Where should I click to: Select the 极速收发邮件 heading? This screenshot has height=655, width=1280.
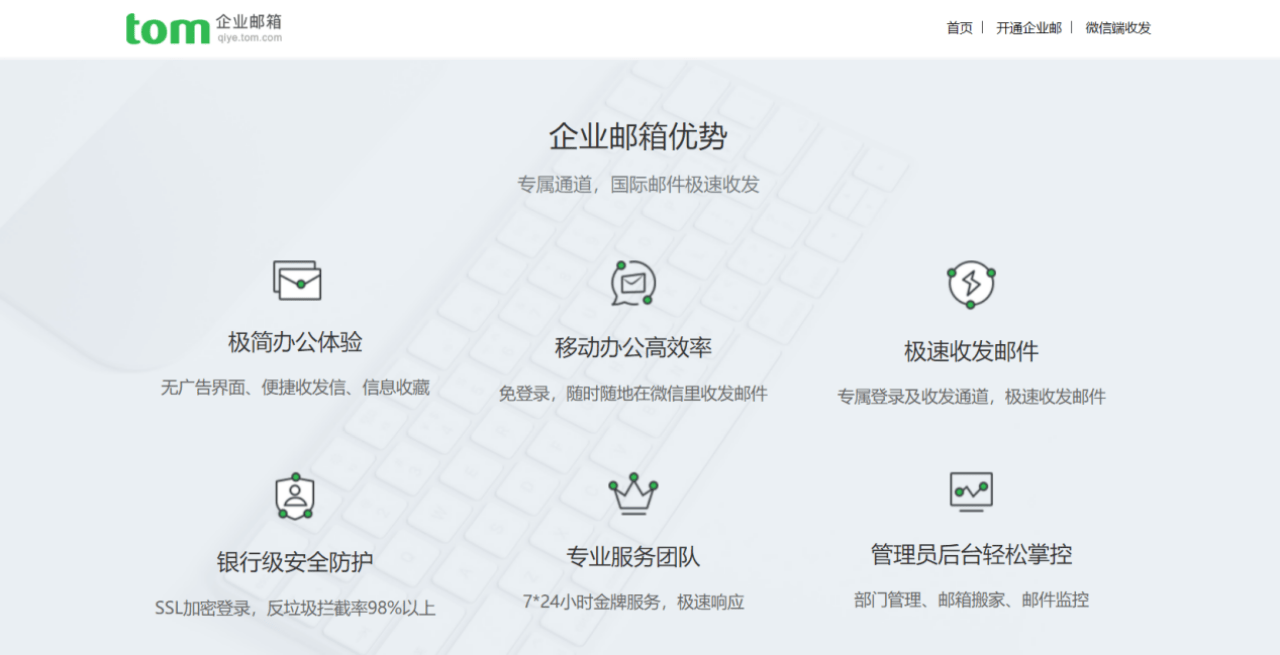click(x=971, y=351)
